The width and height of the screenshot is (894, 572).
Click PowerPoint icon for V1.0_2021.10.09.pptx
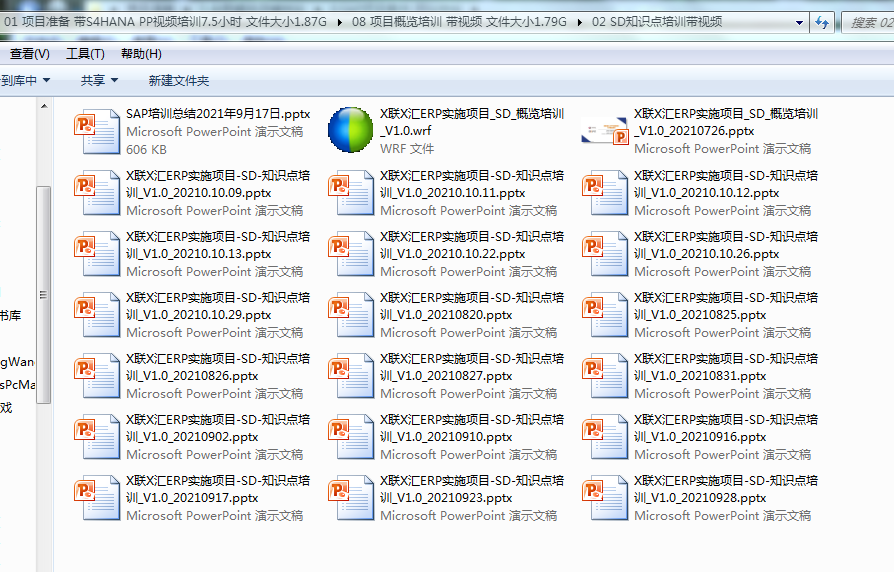pos(97,192)
